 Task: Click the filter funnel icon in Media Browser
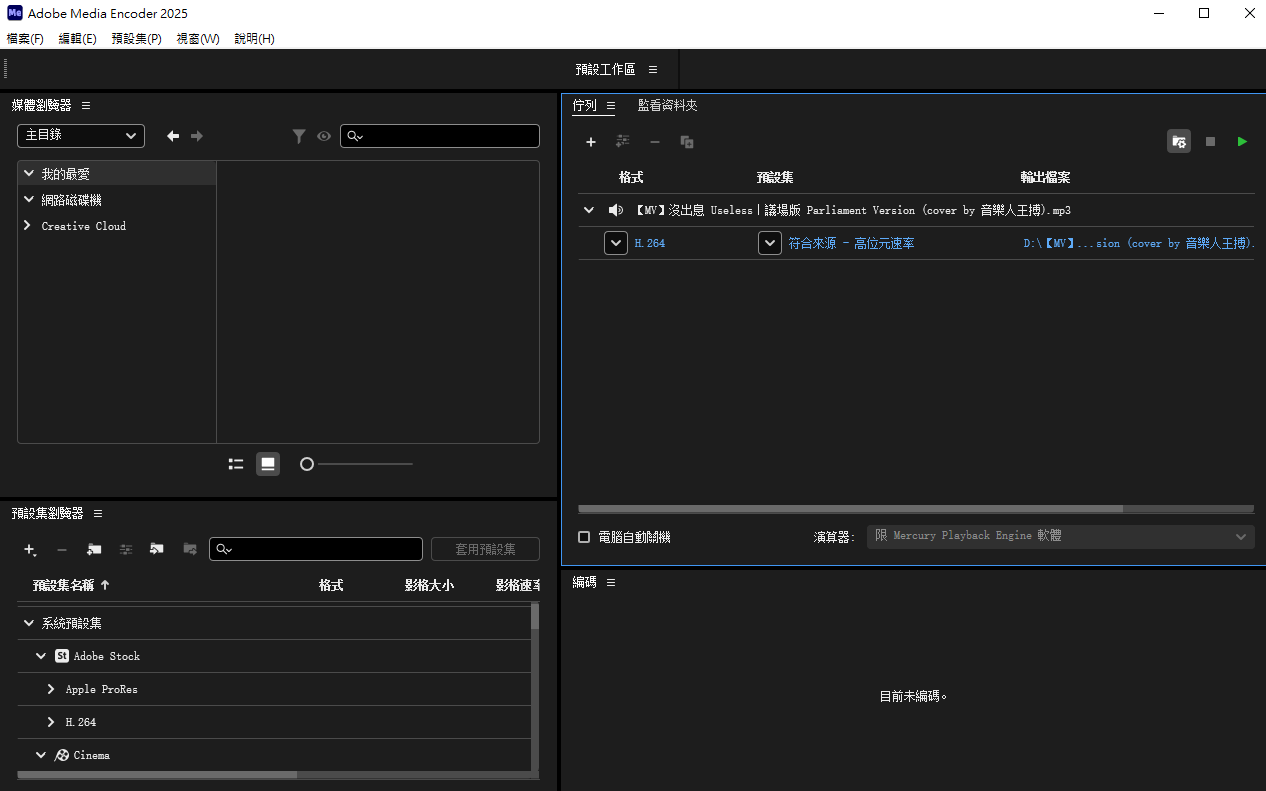point(299,136)
